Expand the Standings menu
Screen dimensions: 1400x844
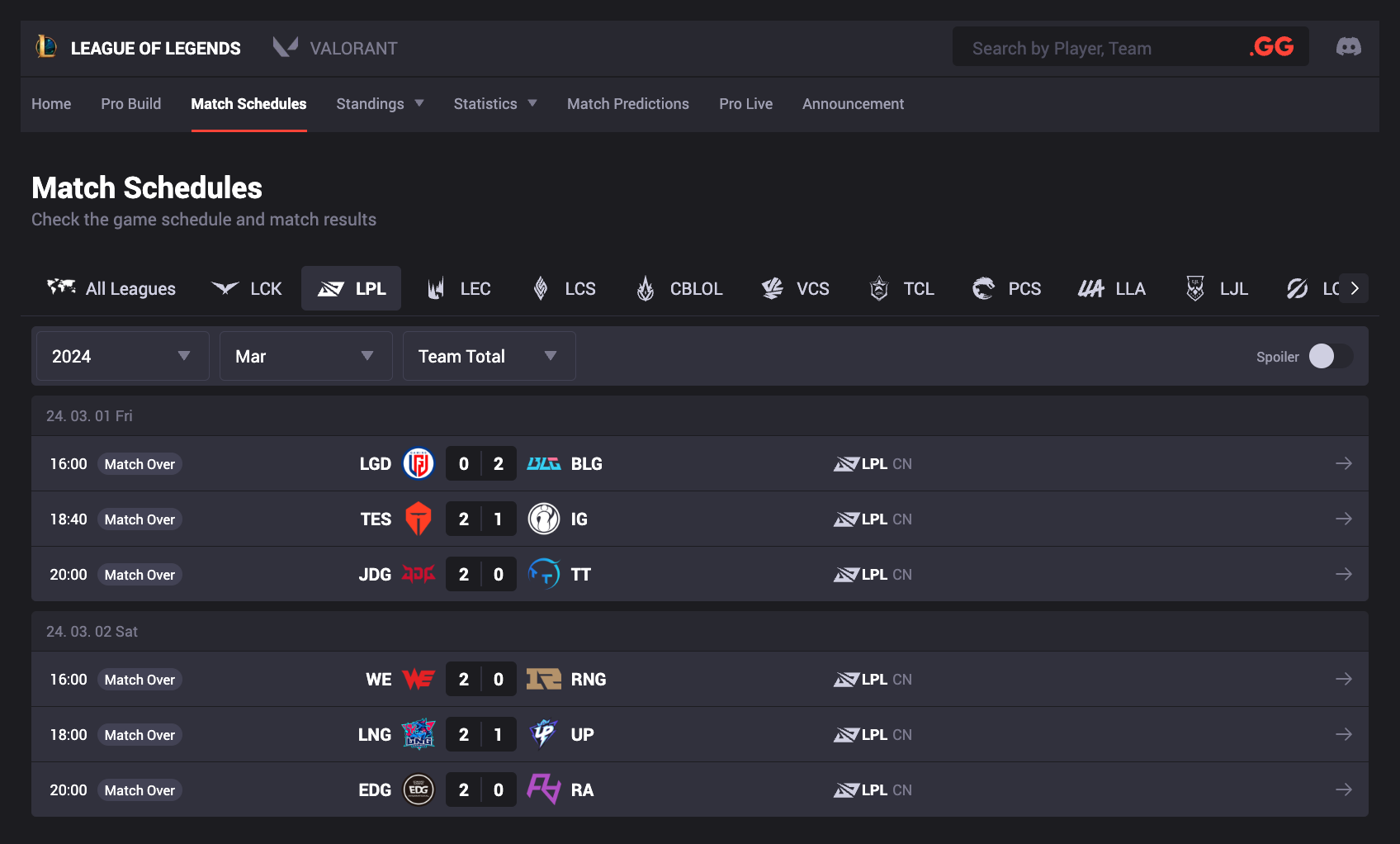click(380, 103)
